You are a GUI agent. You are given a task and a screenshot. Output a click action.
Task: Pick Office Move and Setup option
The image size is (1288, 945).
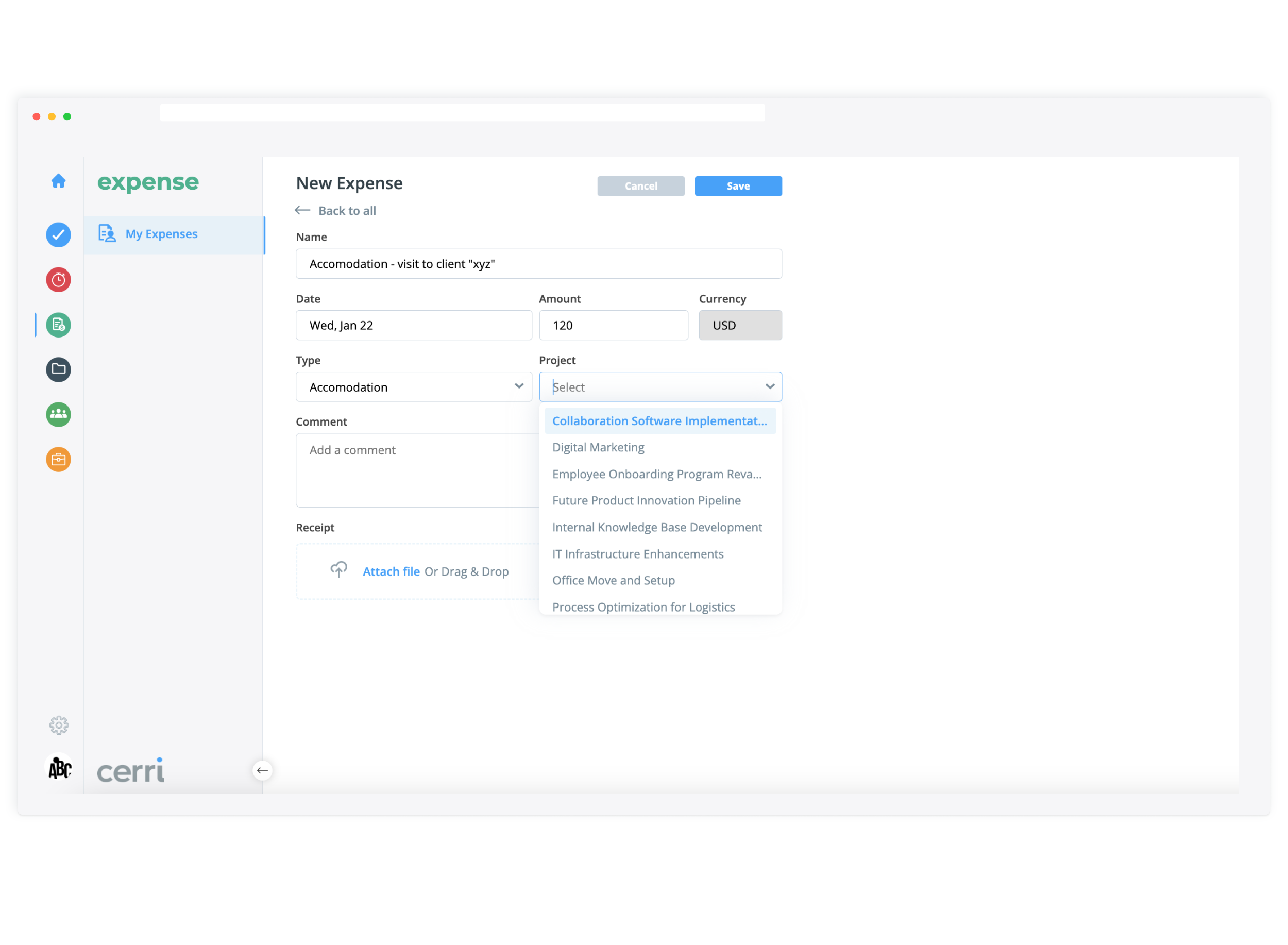point(614,580)
